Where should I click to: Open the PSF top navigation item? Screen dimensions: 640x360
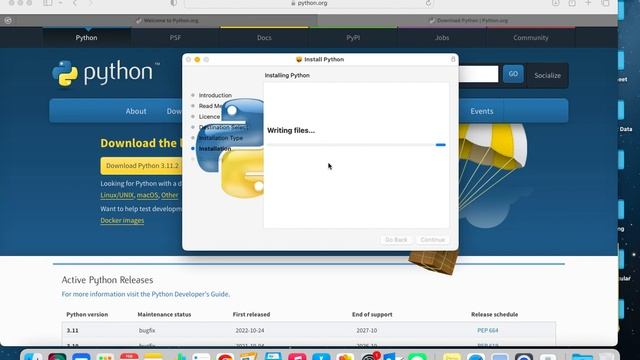175,38
